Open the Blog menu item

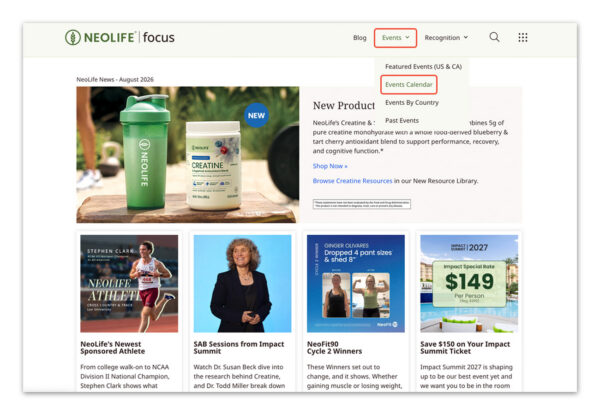[x=360, y=37]
